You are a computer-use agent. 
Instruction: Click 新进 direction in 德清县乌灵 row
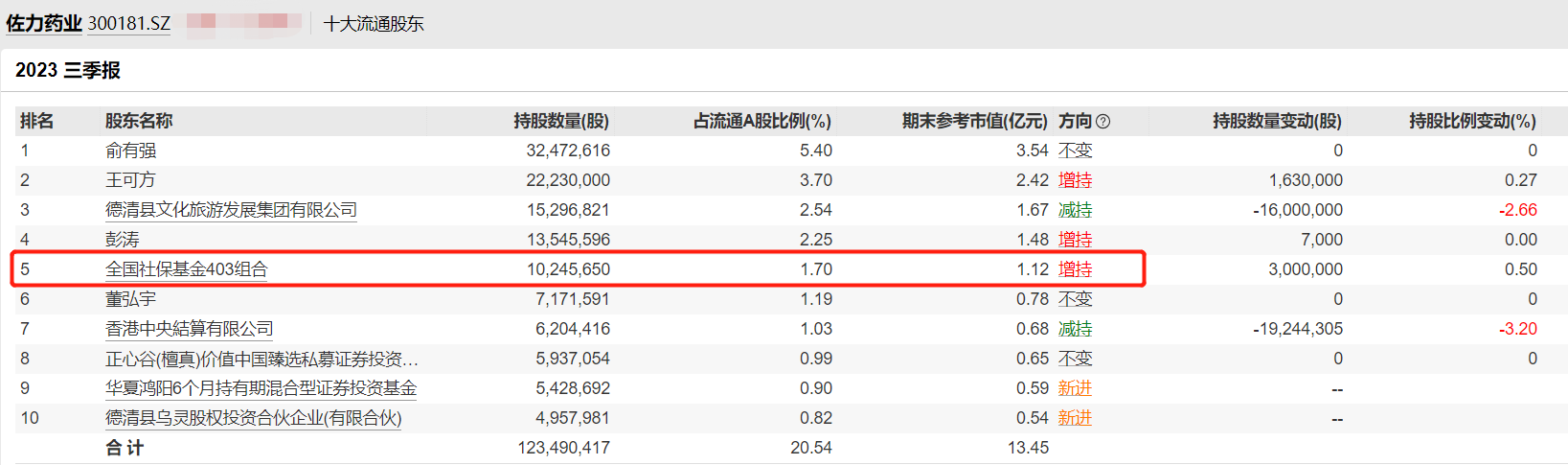click(1076, 418)
